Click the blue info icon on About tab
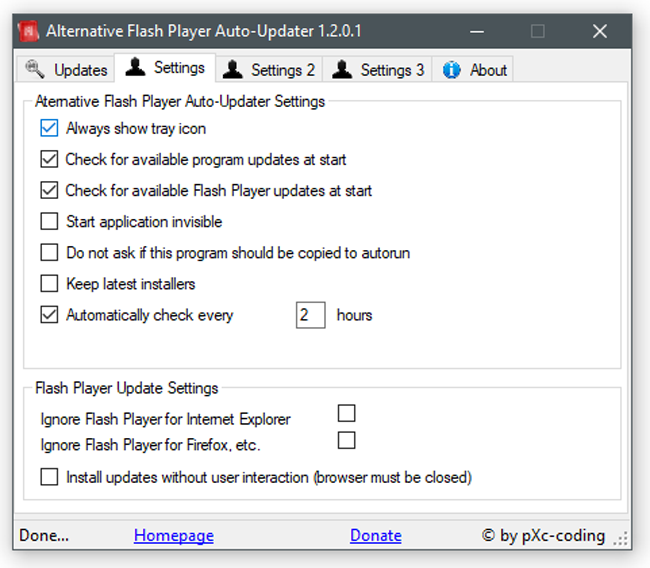 [451, 70]
